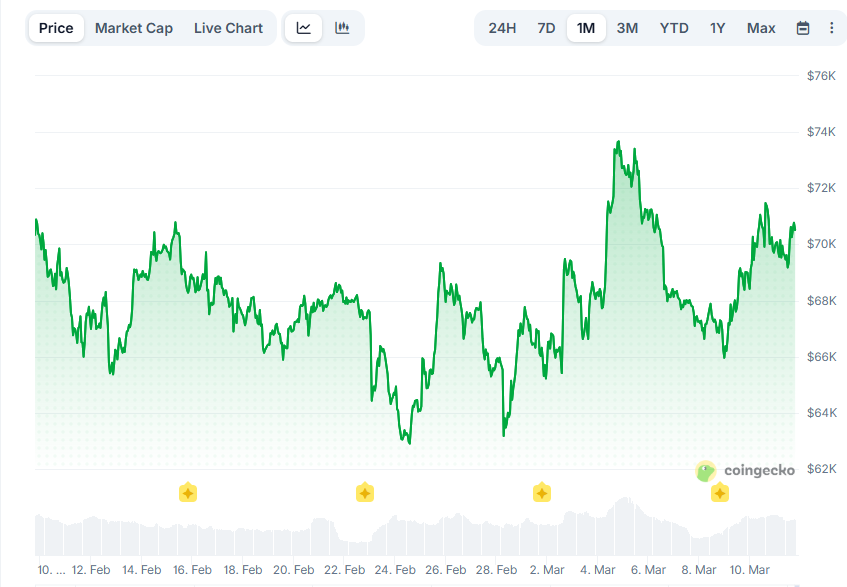Click the star marker near 8 Mar
The width and height of the screenshot is (847, 587).
(x=719, y=492)
